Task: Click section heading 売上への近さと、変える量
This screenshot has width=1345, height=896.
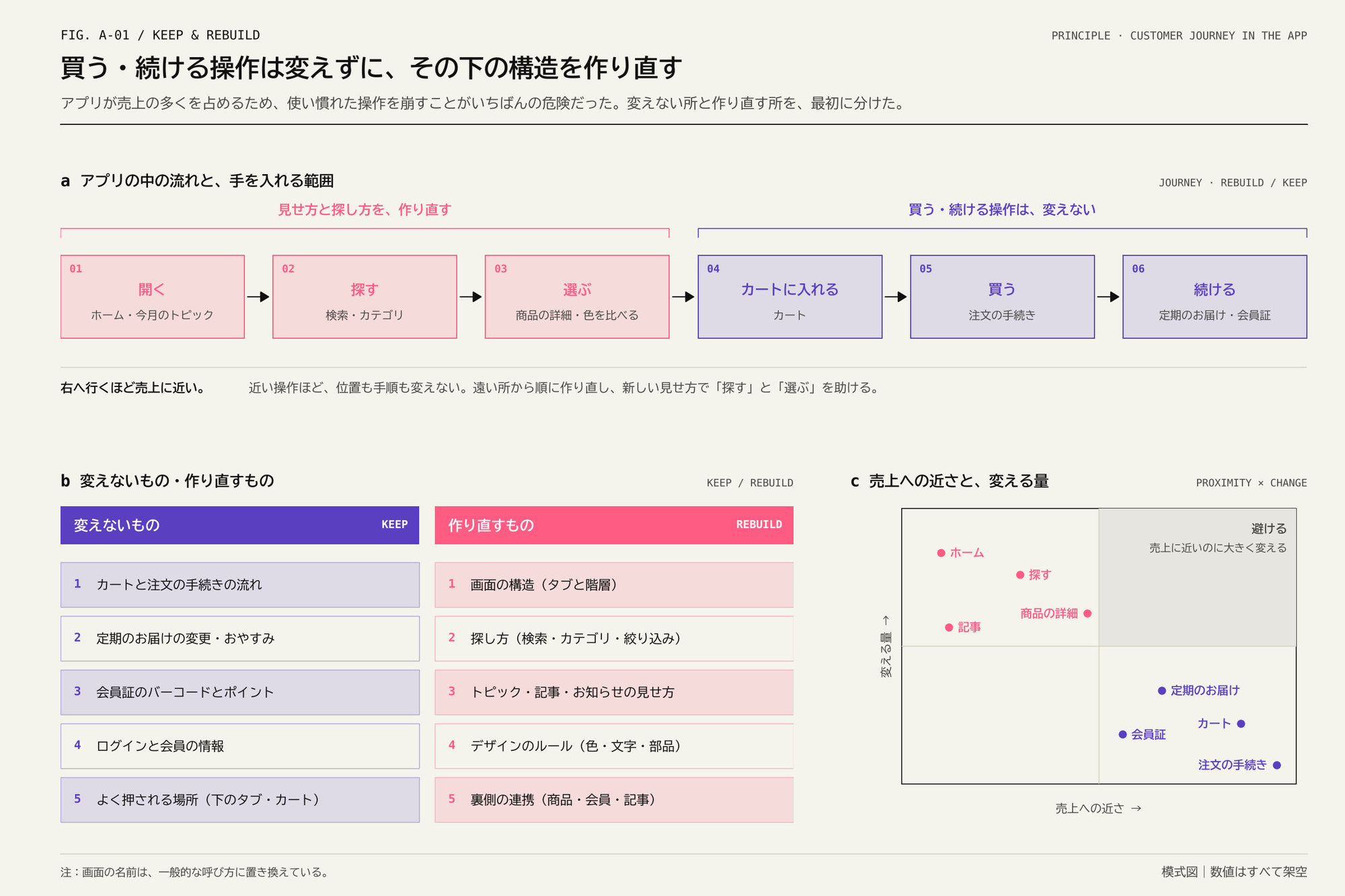Action: [959, 481]
